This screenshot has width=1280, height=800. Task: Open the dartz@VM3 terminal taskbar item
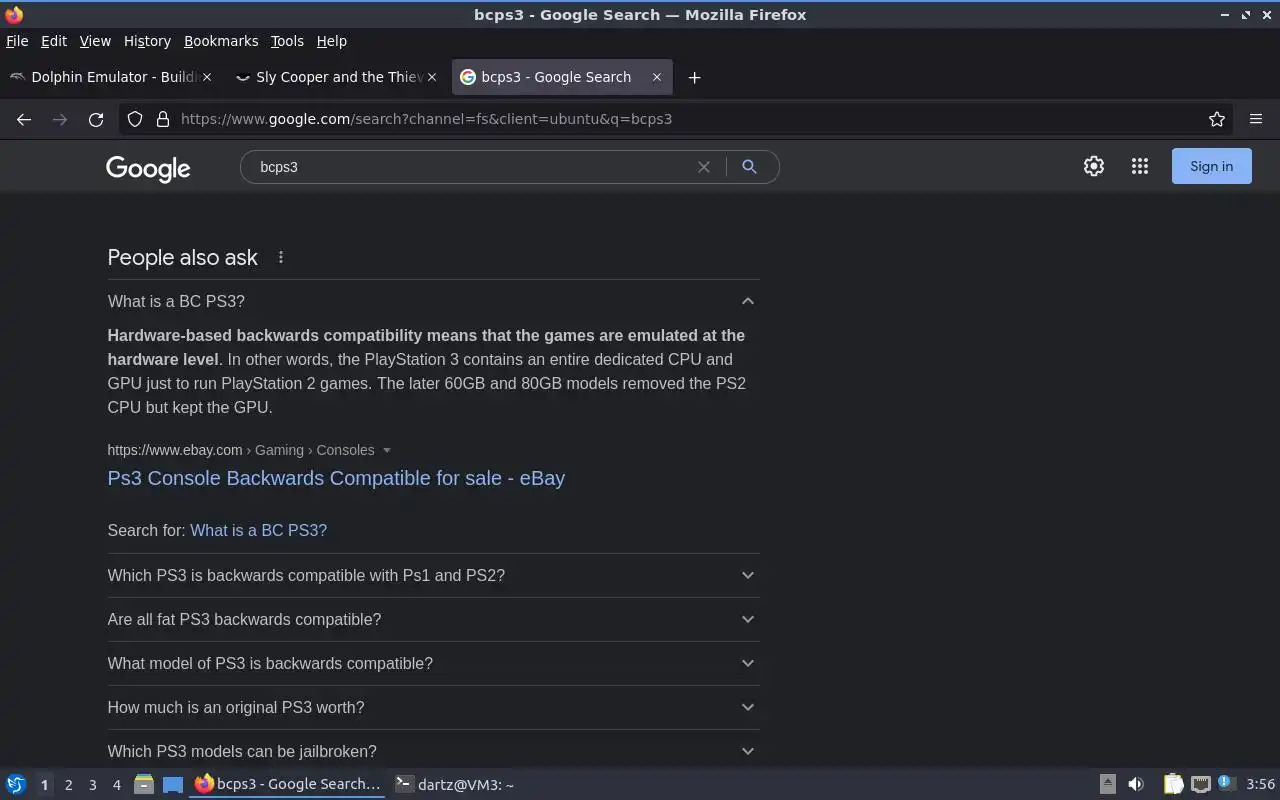455,784
